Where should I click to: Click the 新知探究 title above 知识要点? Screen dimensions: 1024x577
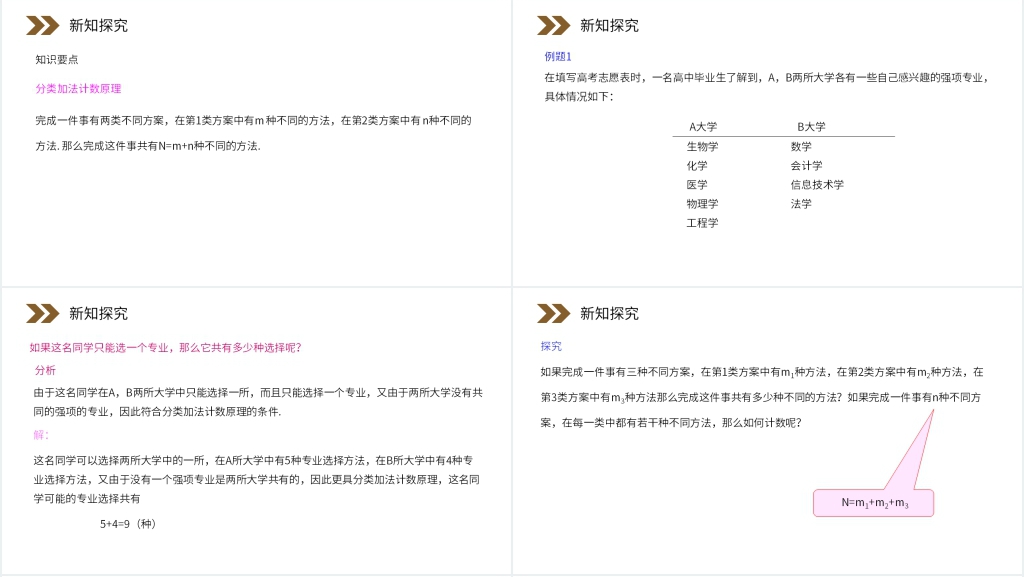99,25
